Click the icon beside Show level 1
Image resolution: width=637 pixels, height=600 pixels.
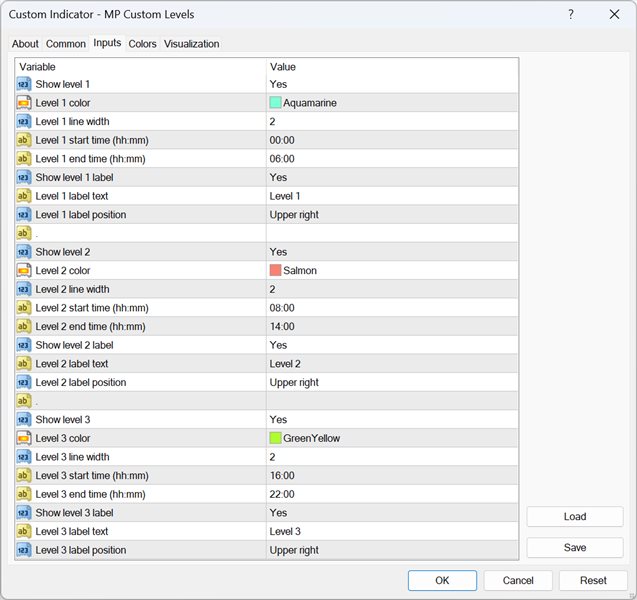coord(24,85)
